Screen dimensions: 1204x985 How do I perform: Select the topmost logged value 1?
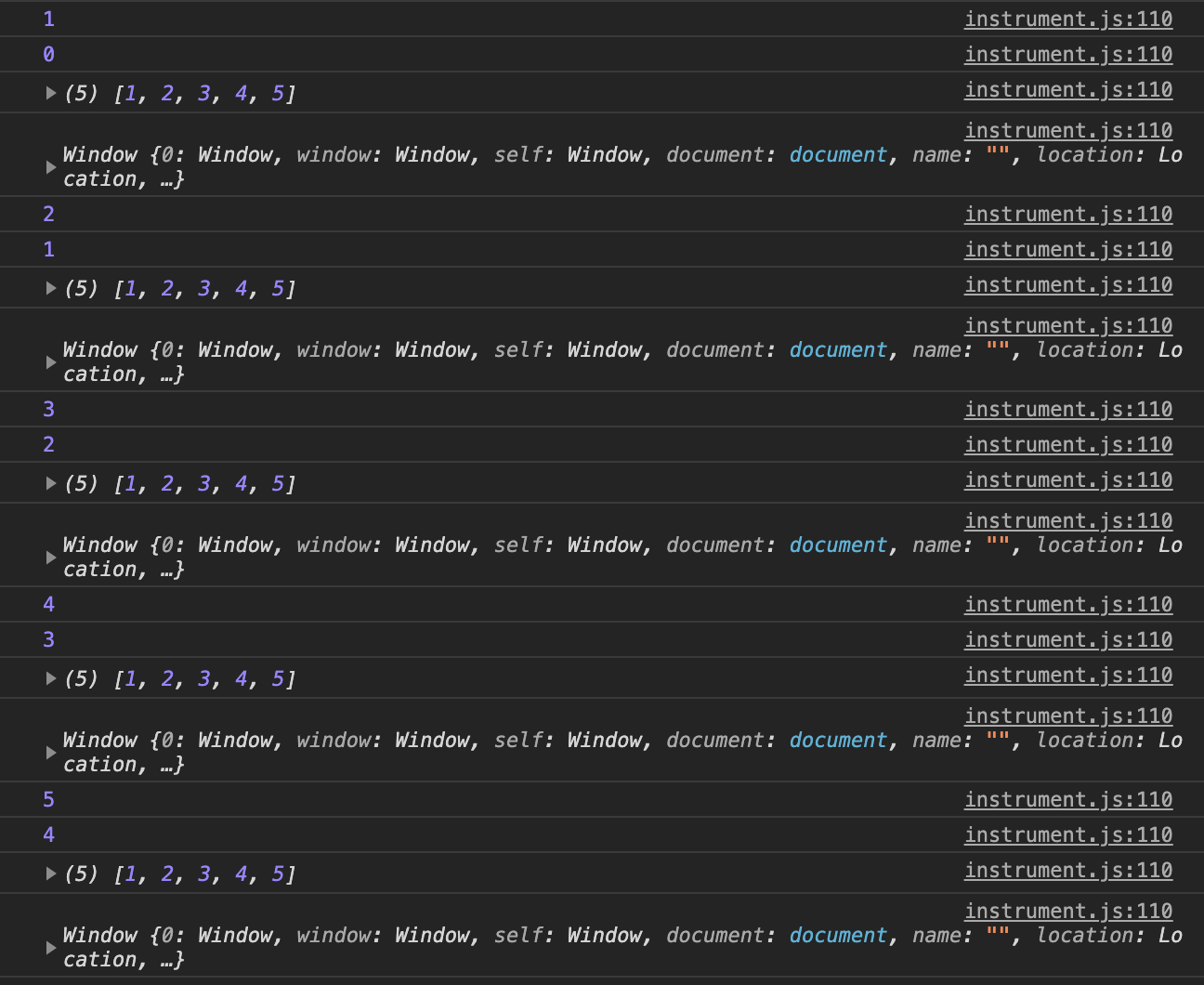click(x=49, y=19)
